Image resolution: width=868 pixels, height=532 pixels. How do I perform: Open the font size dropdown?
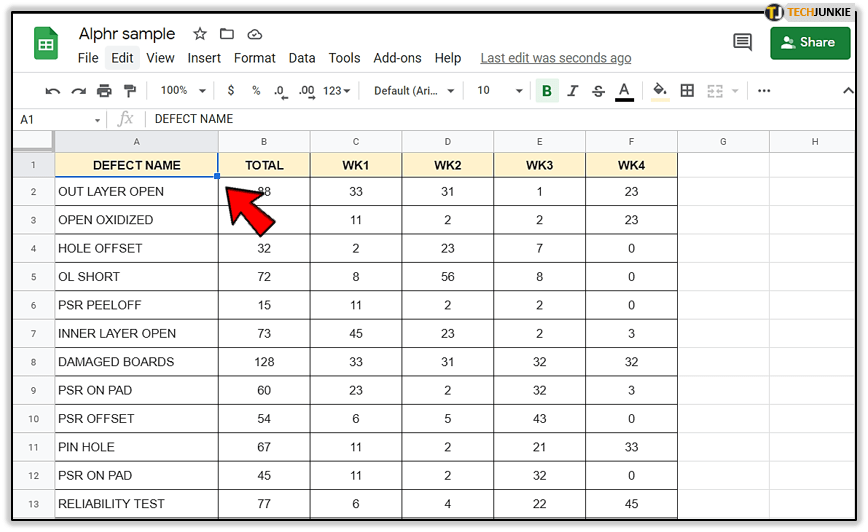point(499,91)
